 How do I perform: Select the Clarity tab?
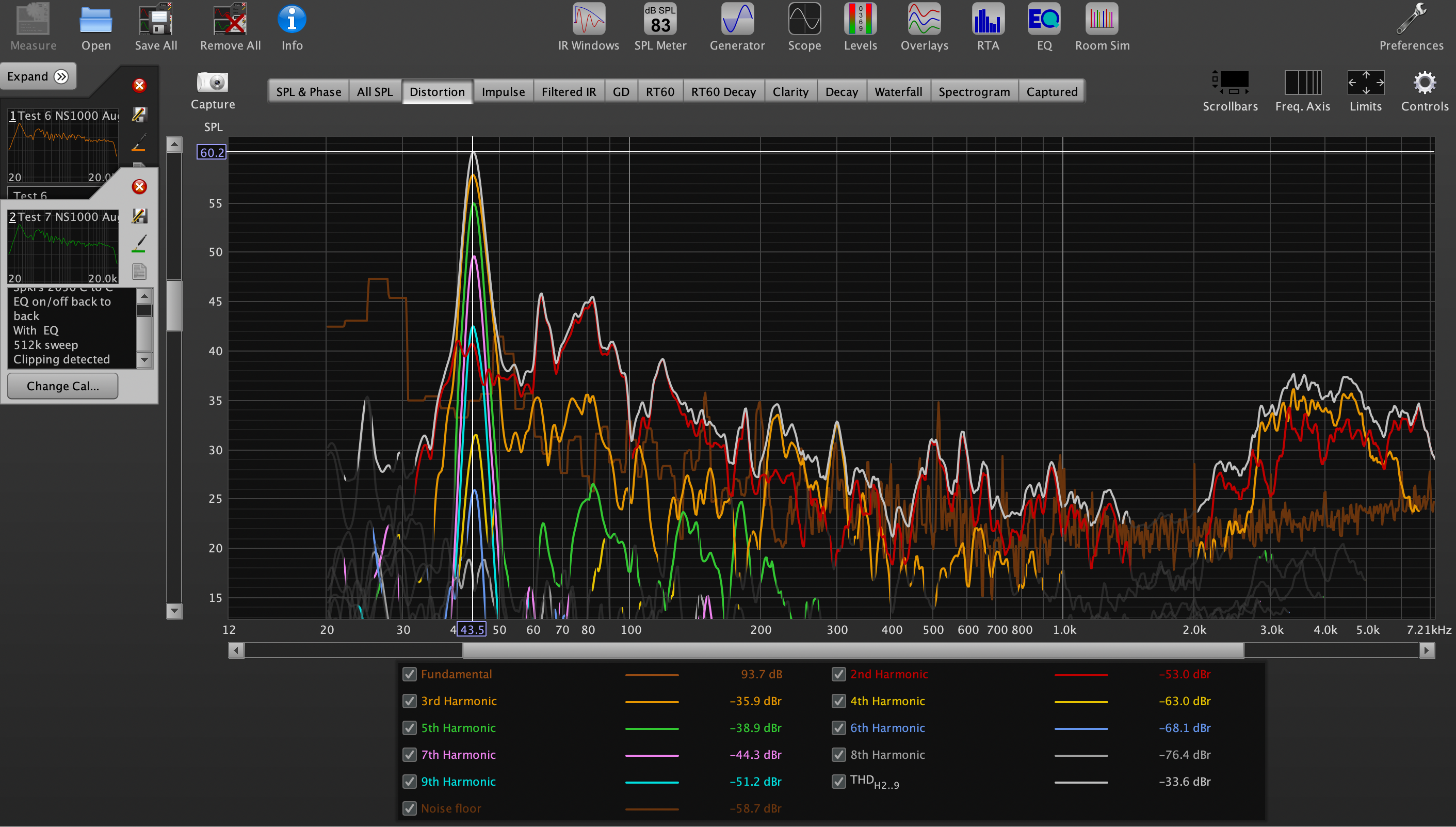point(791,91)
